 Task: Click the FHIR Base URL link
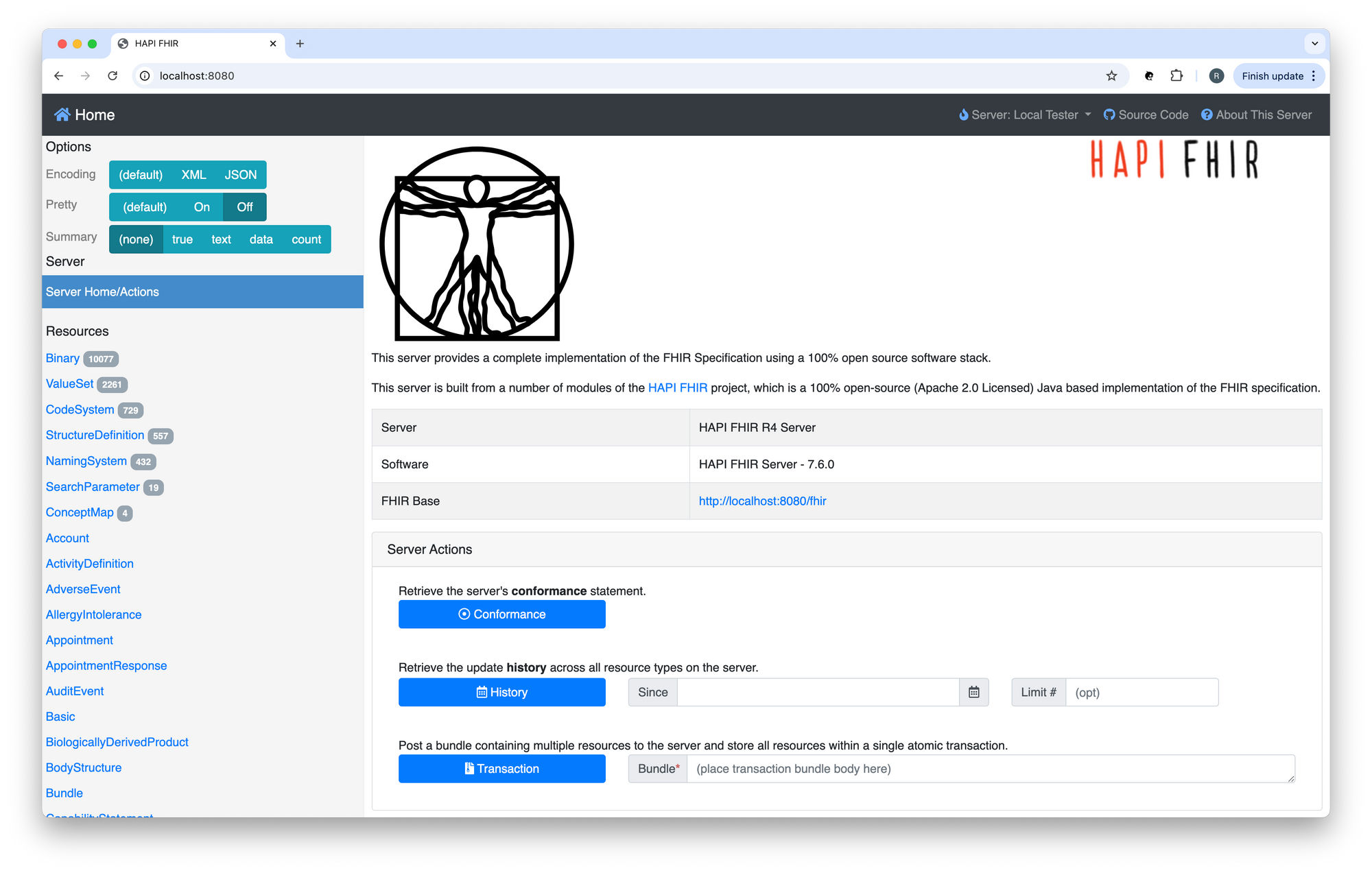(x=762, y=500)
